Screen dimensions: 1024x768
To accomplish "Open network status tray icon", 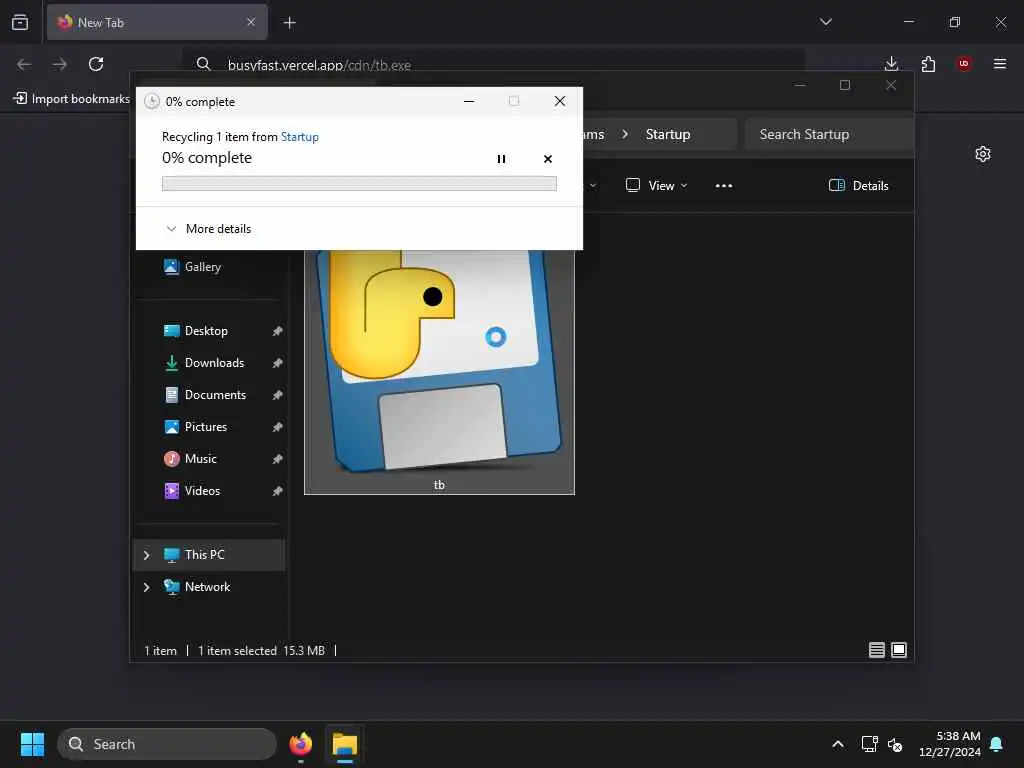I will point(869,744).
